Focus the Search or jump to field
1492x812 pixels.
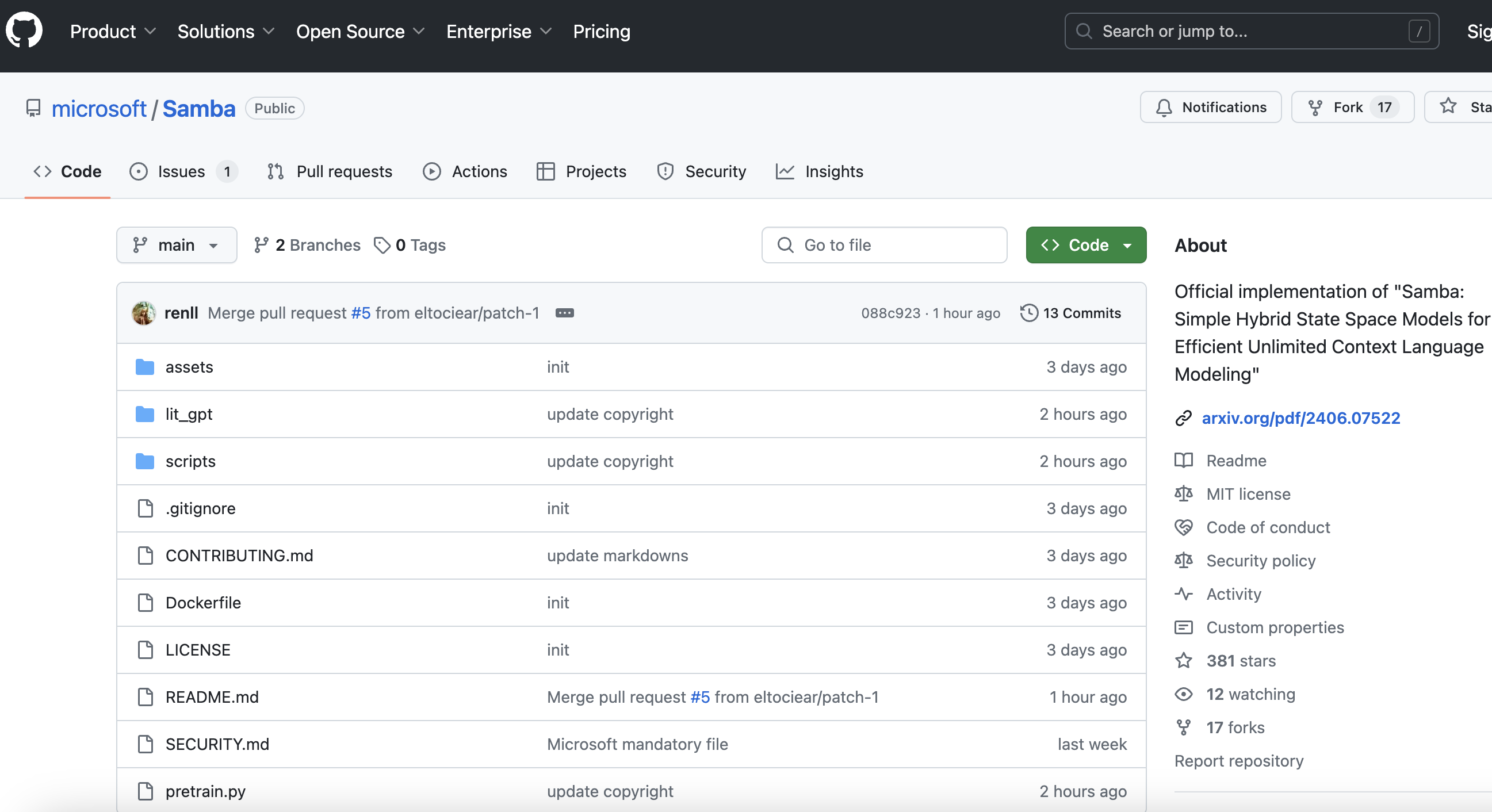point(1251,31)
